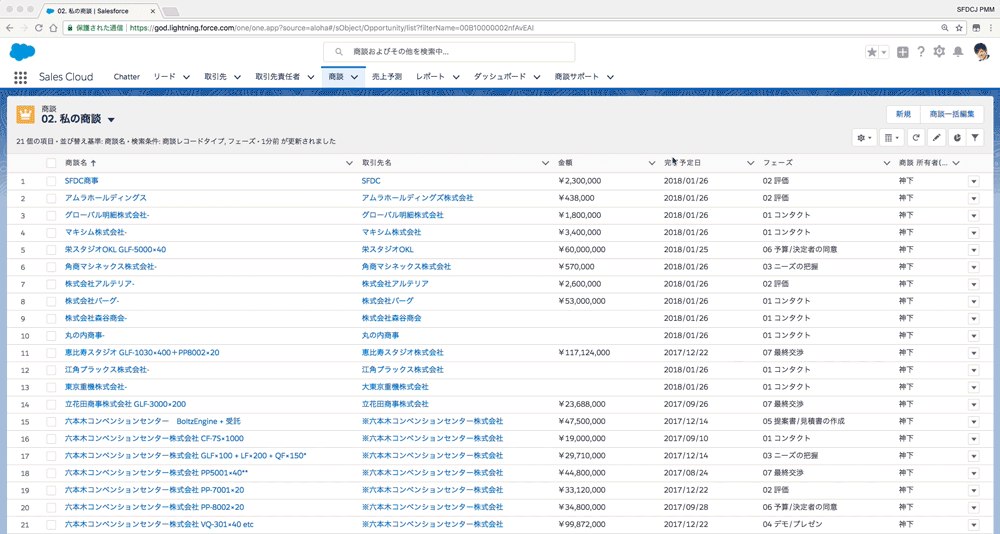Switch to the Chatter tab
The width and height of the screenshot is (1000, 534).
127,77
